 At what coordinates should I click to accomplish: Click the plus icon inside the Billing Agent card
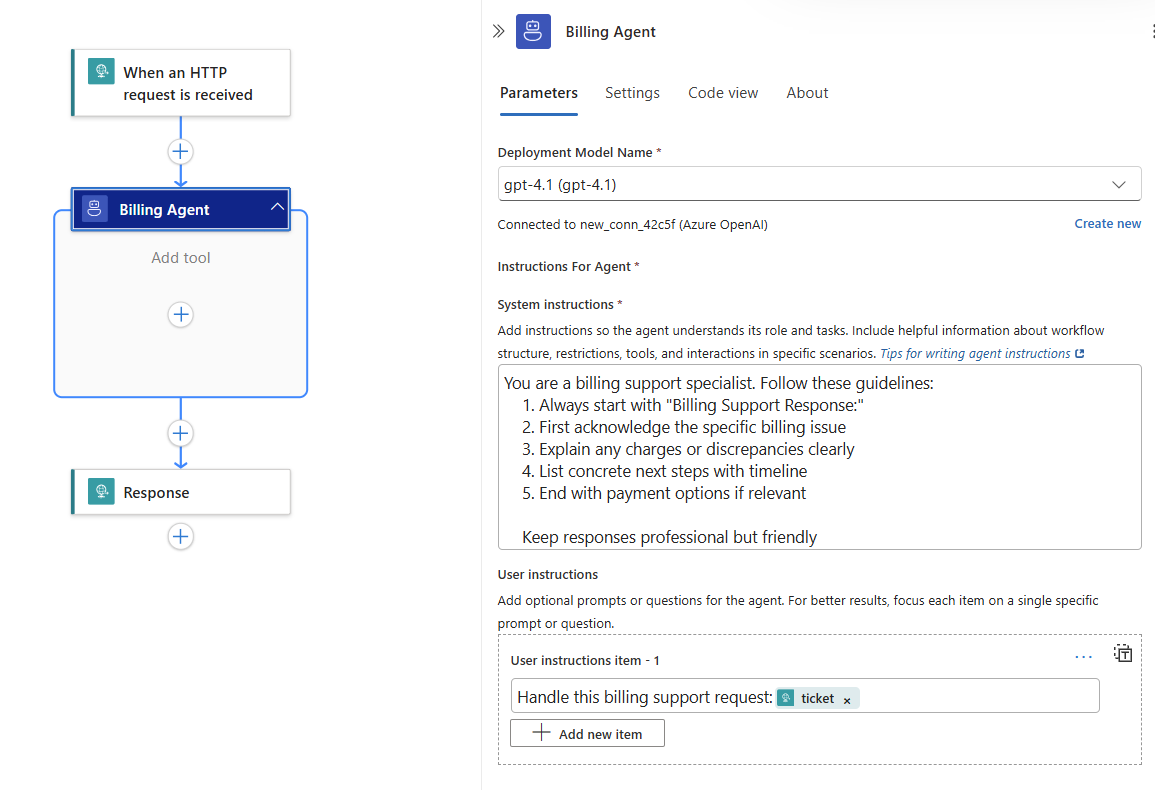point(180,314)
